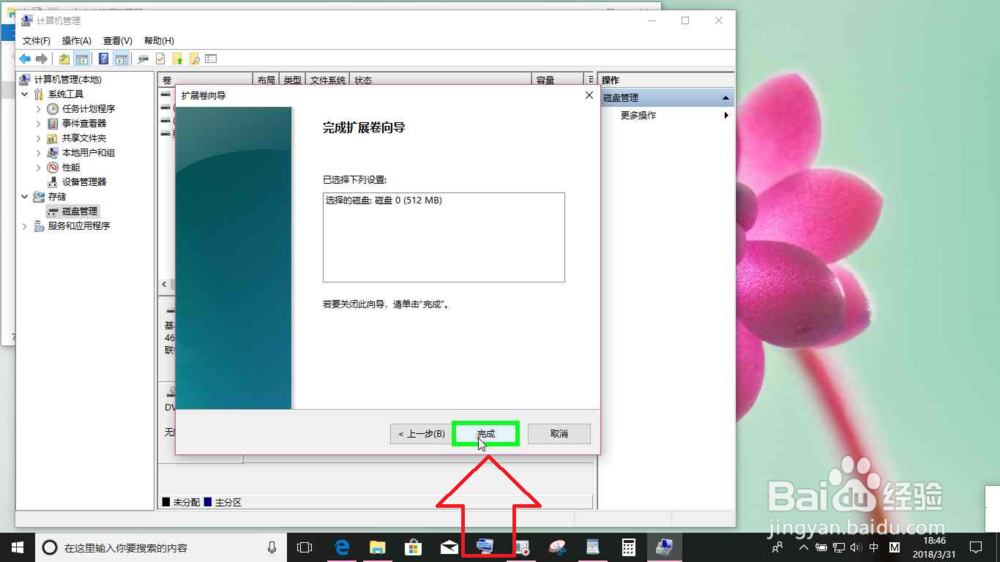Click the taskbar search box
1000x562 pixels.
coord(161,547)
